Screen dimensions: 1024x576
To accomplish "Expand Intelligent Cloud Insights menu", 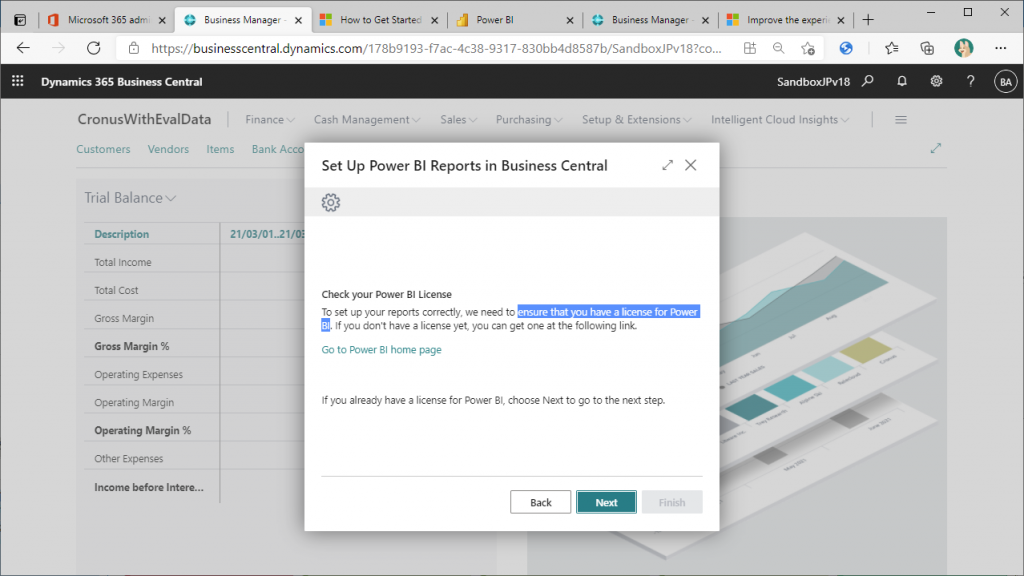I will (780, 120).
